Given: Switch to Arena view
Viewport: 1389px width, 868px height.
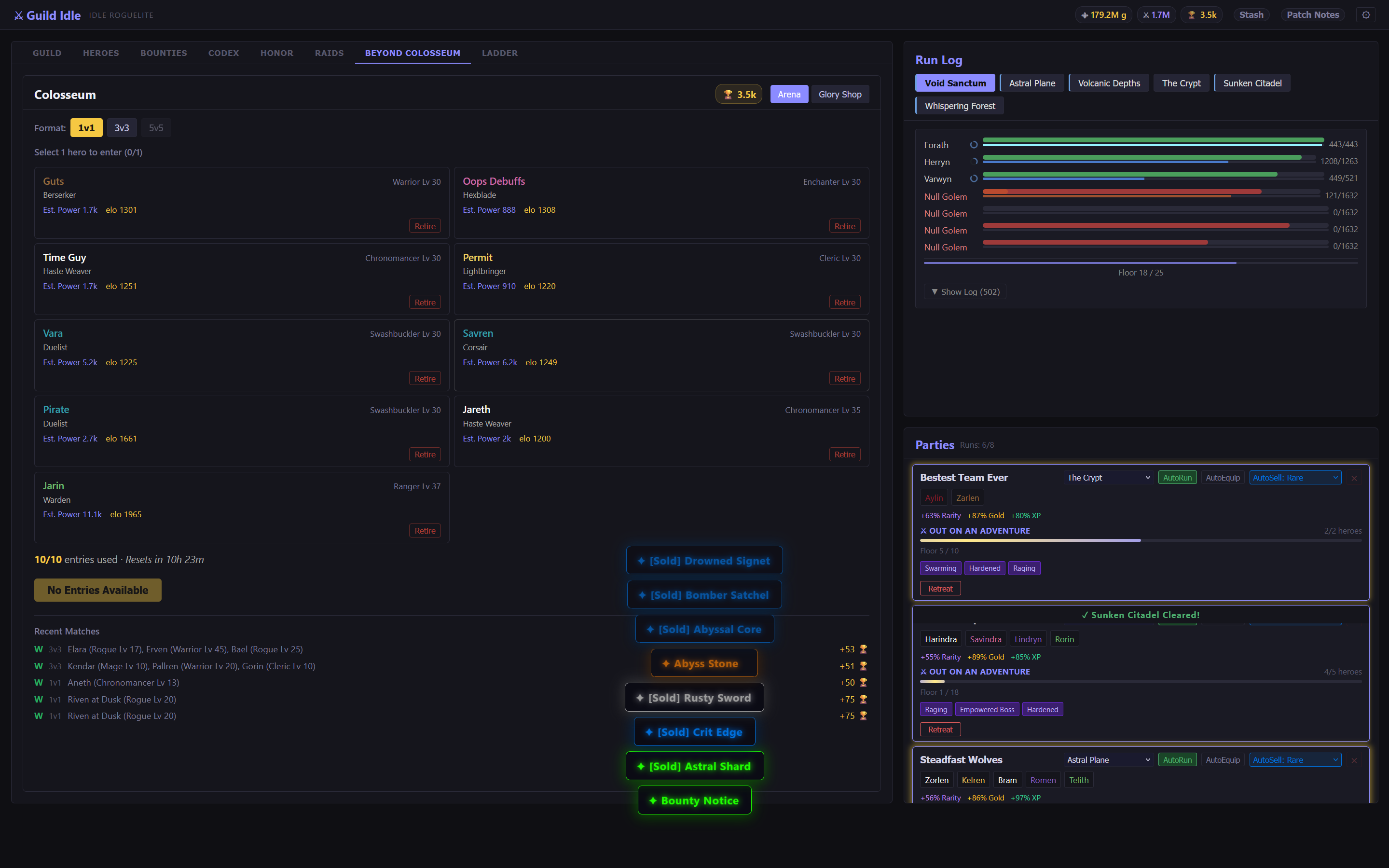Looking at the screenshot, I should tap(789, 94).
